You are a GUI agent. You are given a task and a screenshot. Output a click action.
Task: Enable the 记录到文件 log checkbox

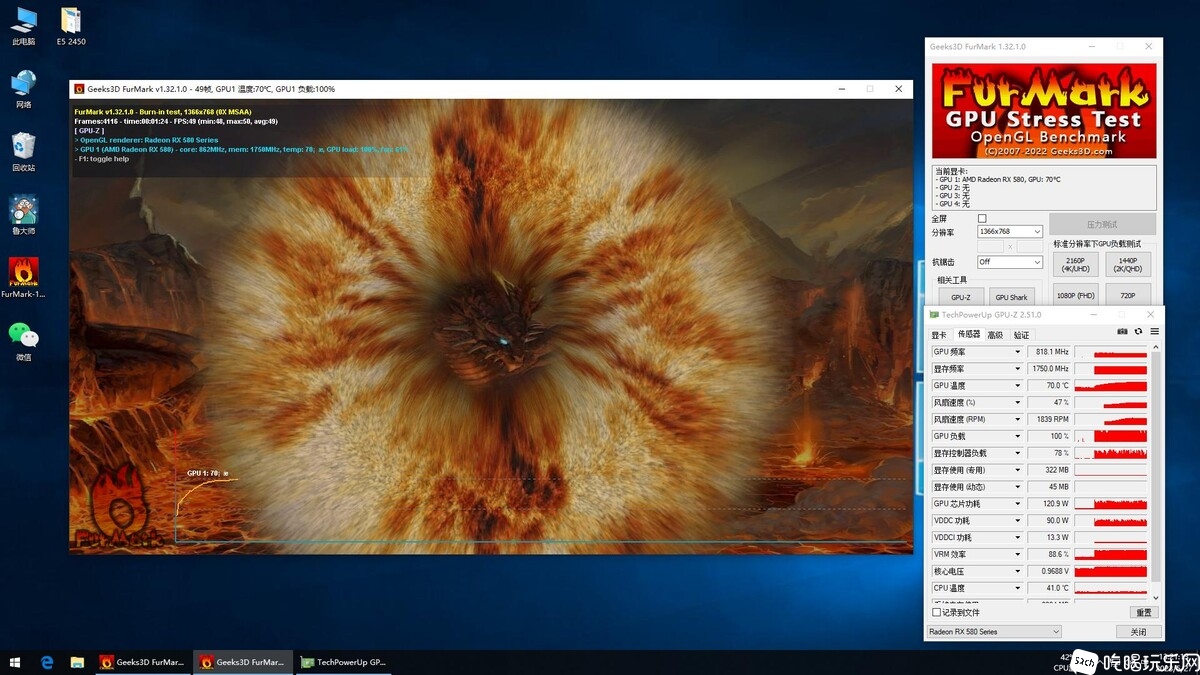click(x=937, y=612)
